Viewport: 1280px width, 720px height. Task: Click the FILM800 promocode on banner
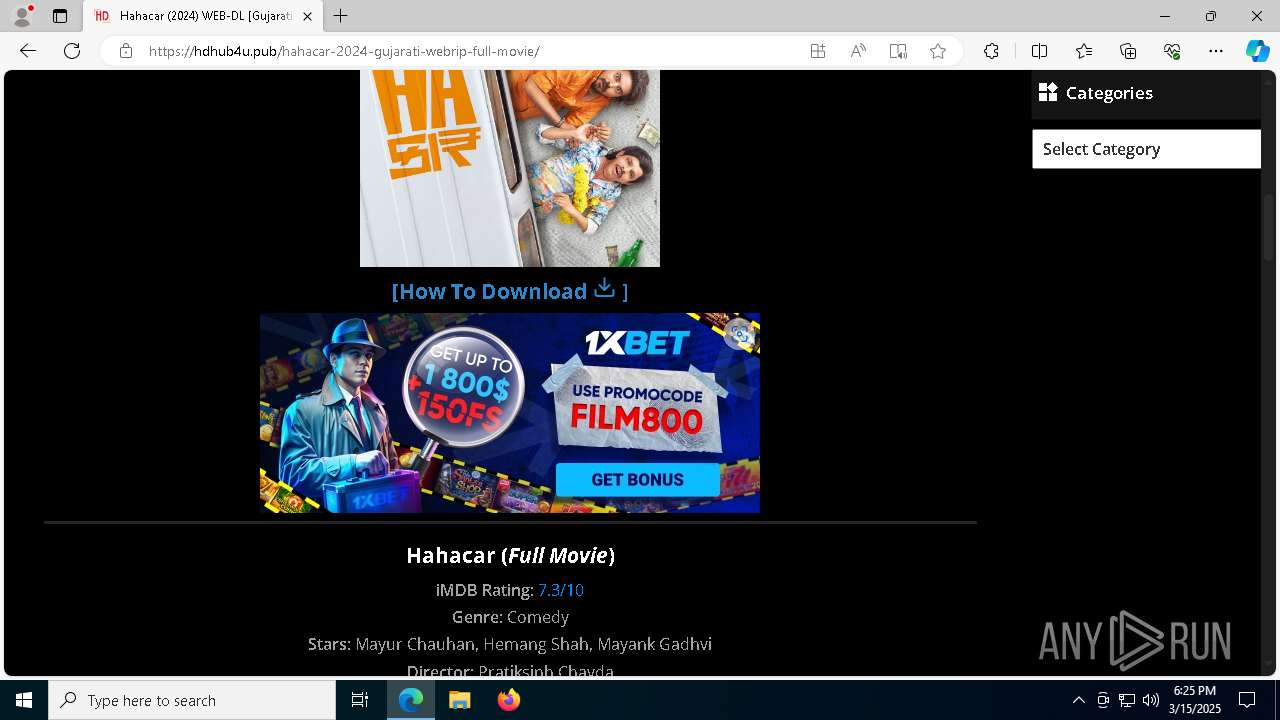[637, 420]
